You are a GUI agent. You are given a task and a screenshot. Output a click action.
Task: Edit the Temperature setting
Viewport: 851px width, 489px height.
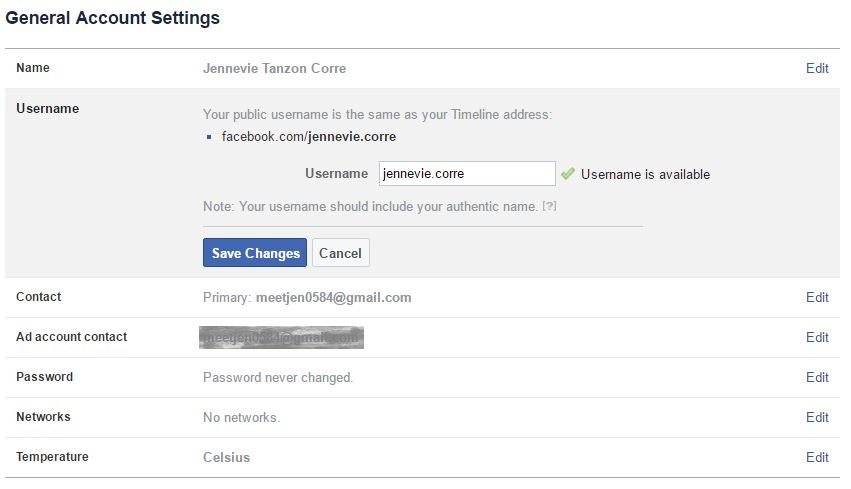[x=817, y=458]
